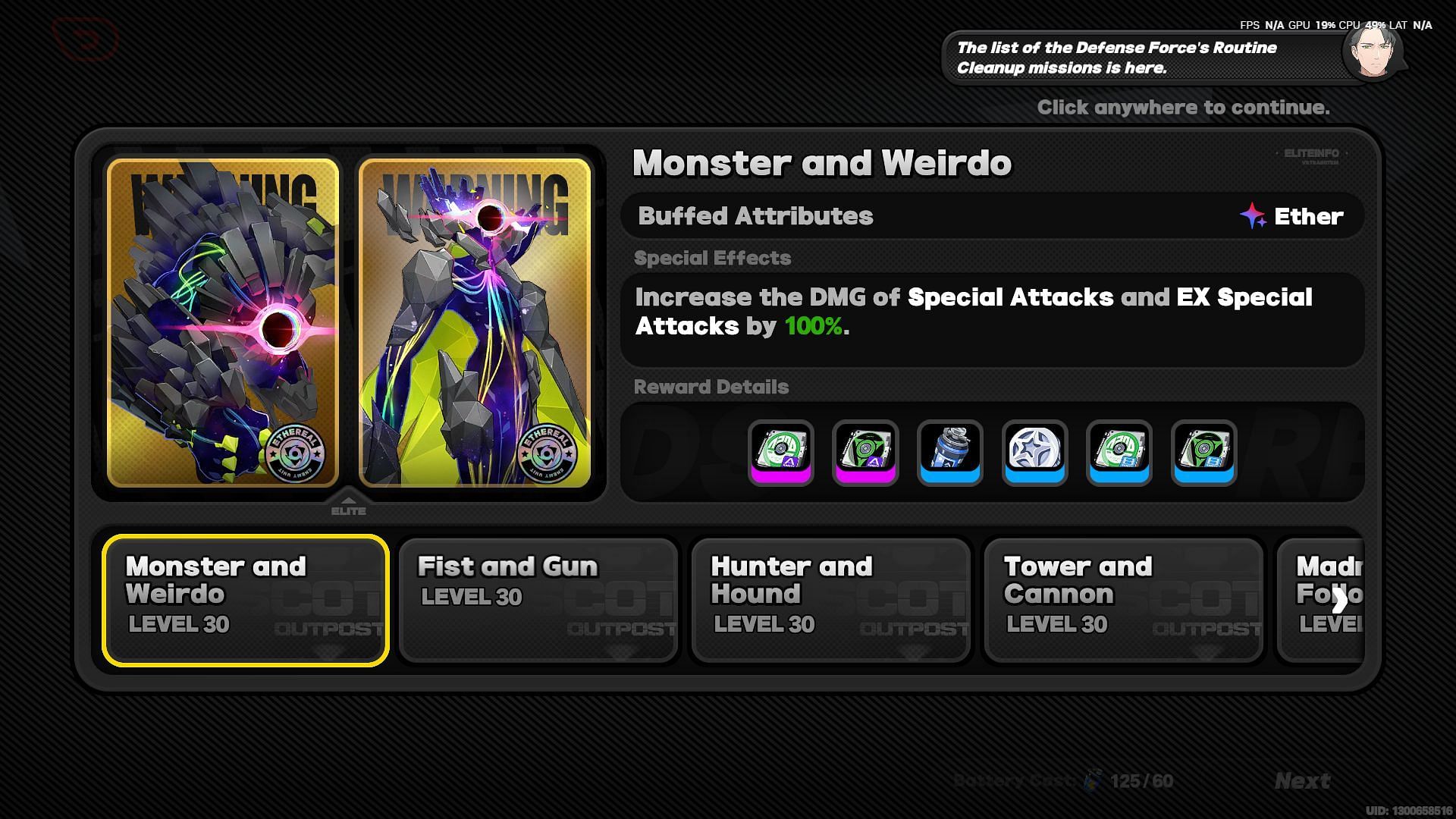Click the character avatar in dialogue bubble
The width and height of the screenshot is (1456, 819).
(1373, 52)
